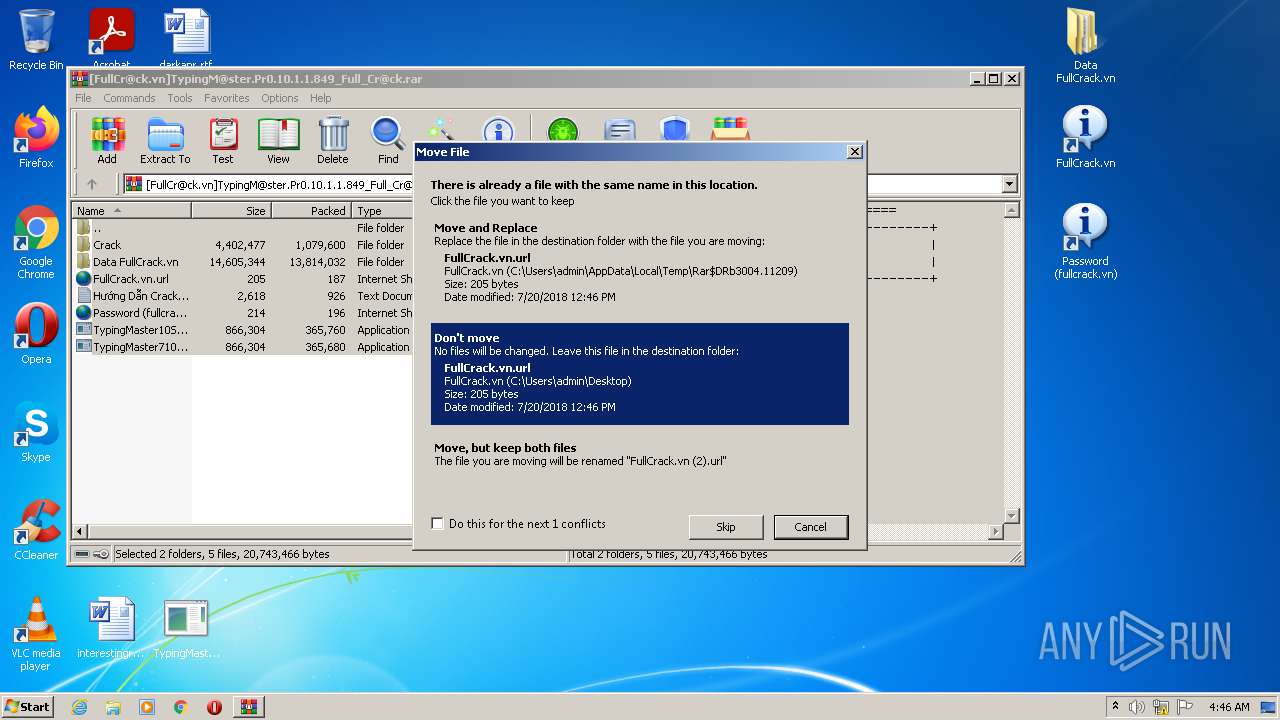Select the Skype desktop shortcut
This screenshot has height=720, width=1280.
(36, 432)
